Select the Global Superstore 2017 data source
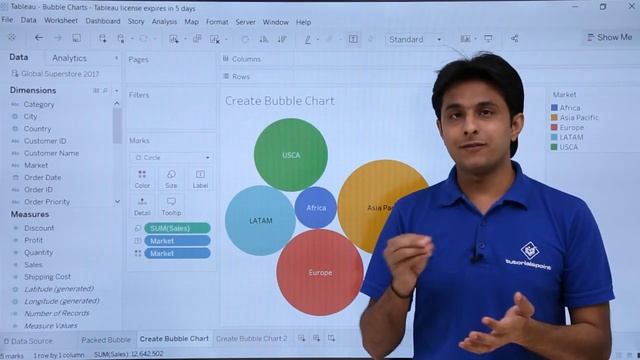 pos(56,74)
